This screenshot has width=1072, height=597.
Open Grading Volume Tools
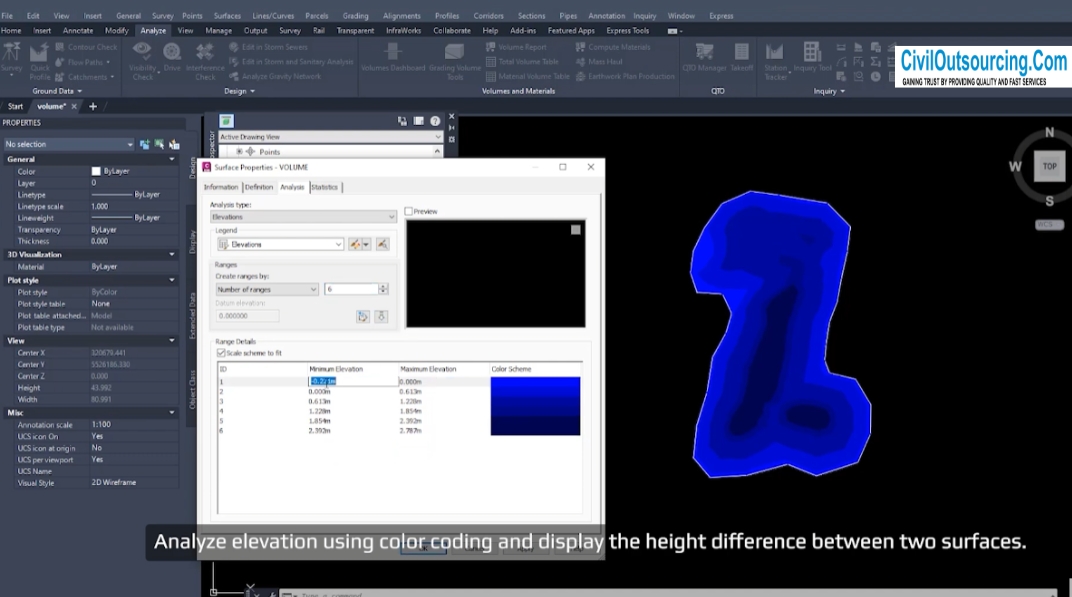(455, 61)
